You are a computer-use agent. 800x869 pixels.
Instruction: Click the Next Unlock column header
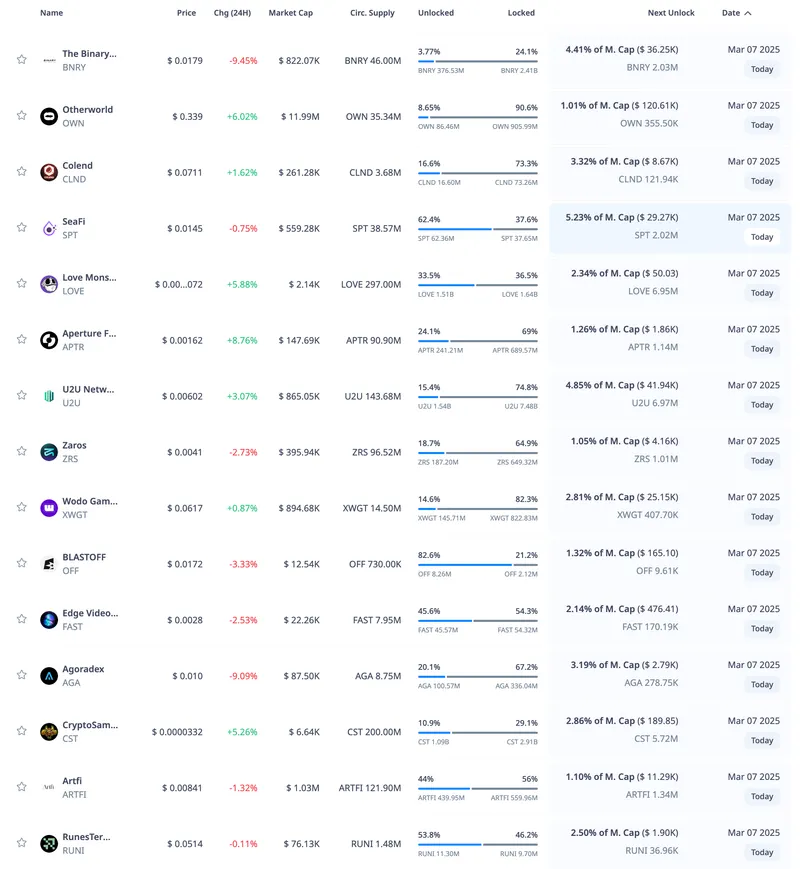(670, 14)
